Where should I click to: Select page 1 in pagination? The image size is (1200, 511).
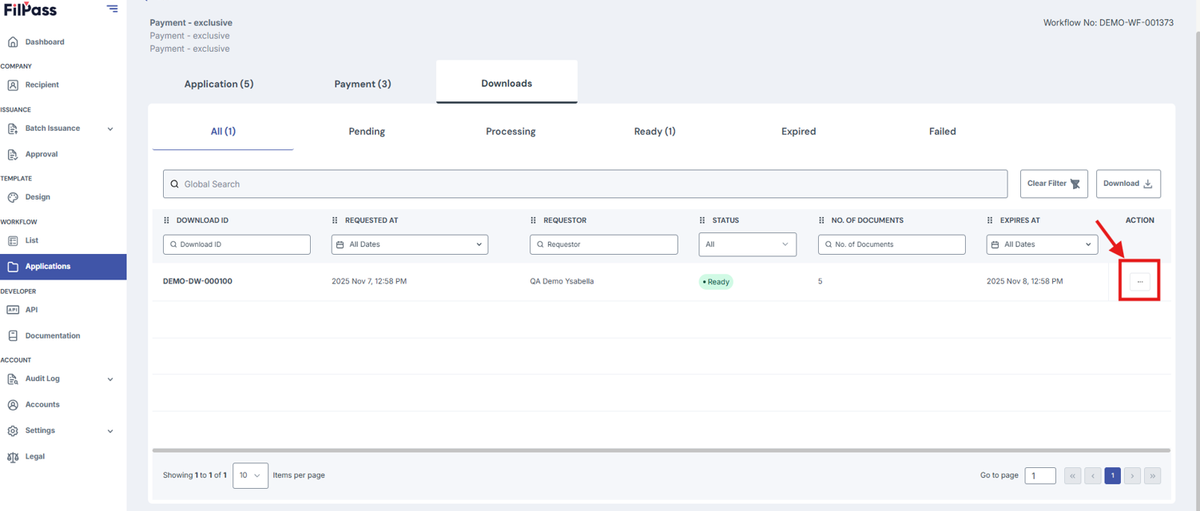(1112, 476)
